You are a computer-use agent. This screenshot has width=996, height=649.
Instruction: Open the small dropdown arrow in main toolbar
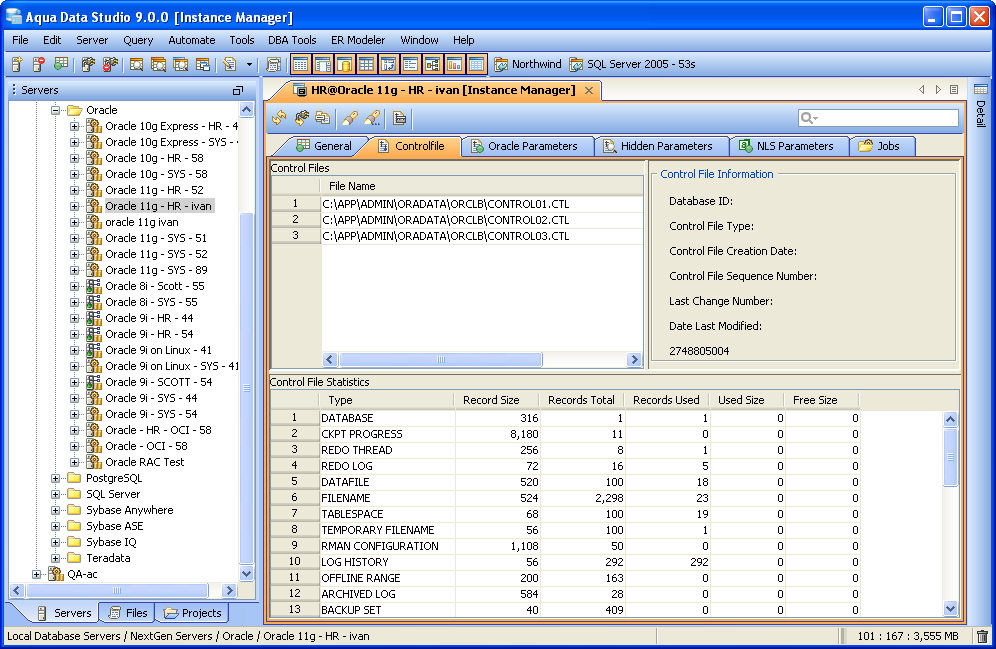point(250,64)
